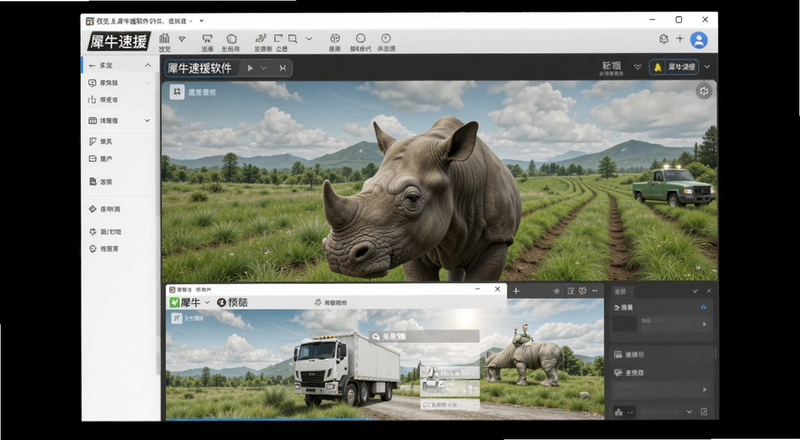
Task: Toggle blue cloud icon in right panel
Action: 704,307
